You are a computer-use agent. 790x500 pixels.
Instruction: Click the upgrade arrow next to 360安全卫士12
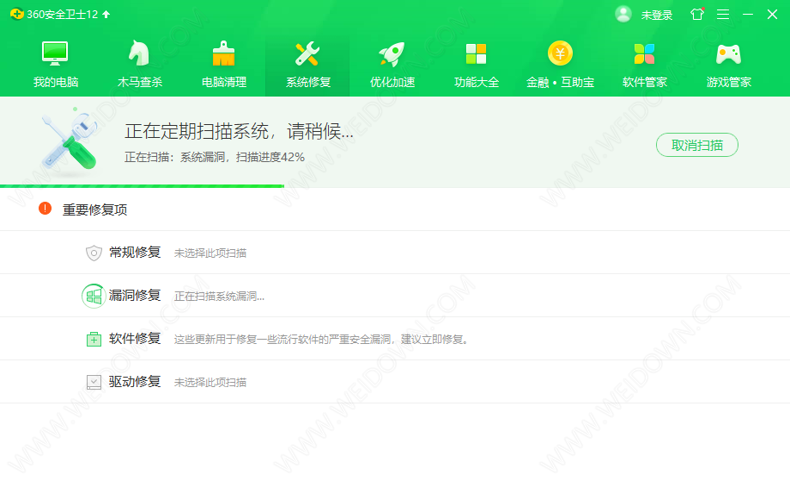[x=106, y=15]
